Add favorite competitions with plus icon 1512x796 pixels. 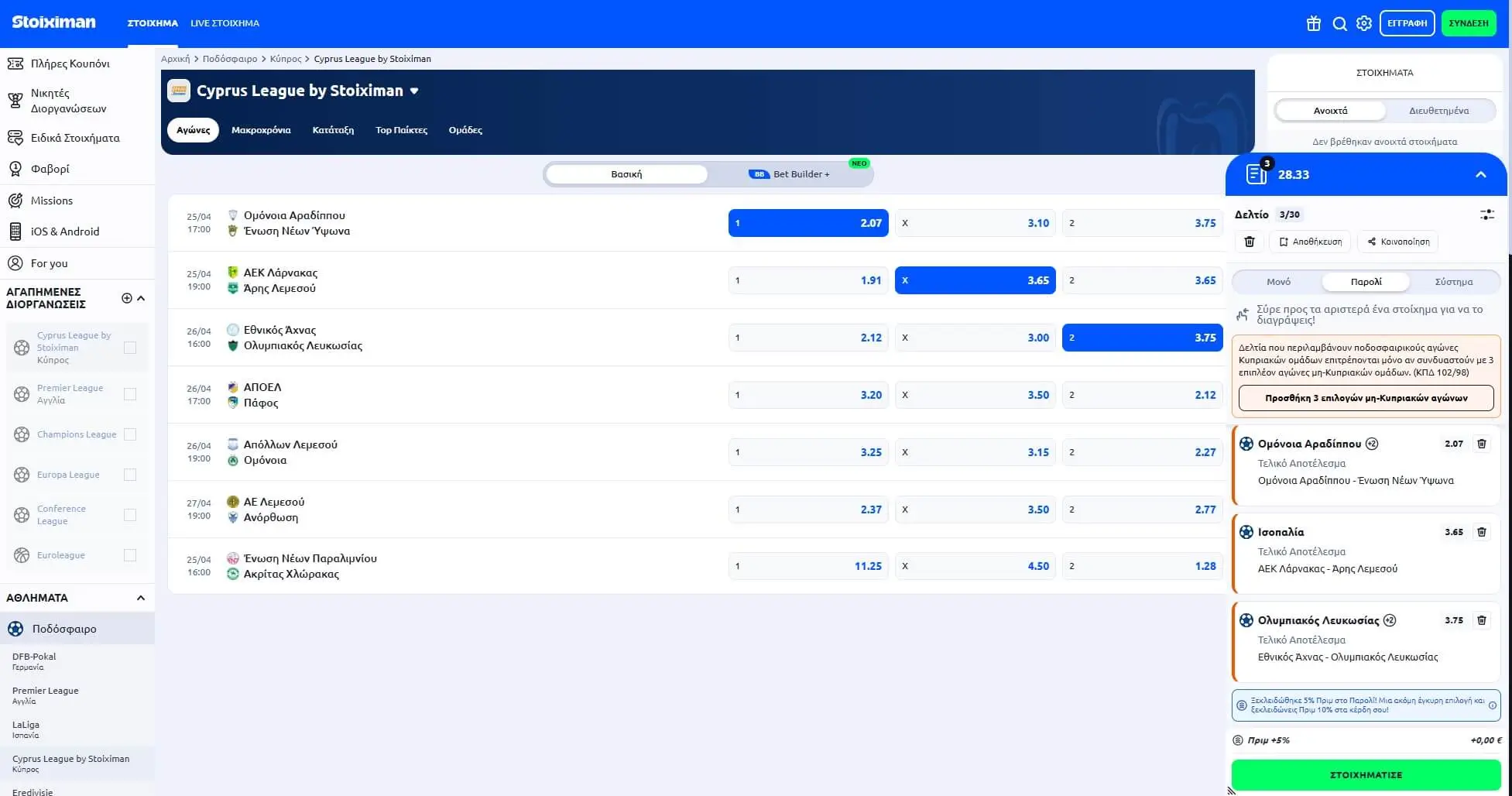127,298
